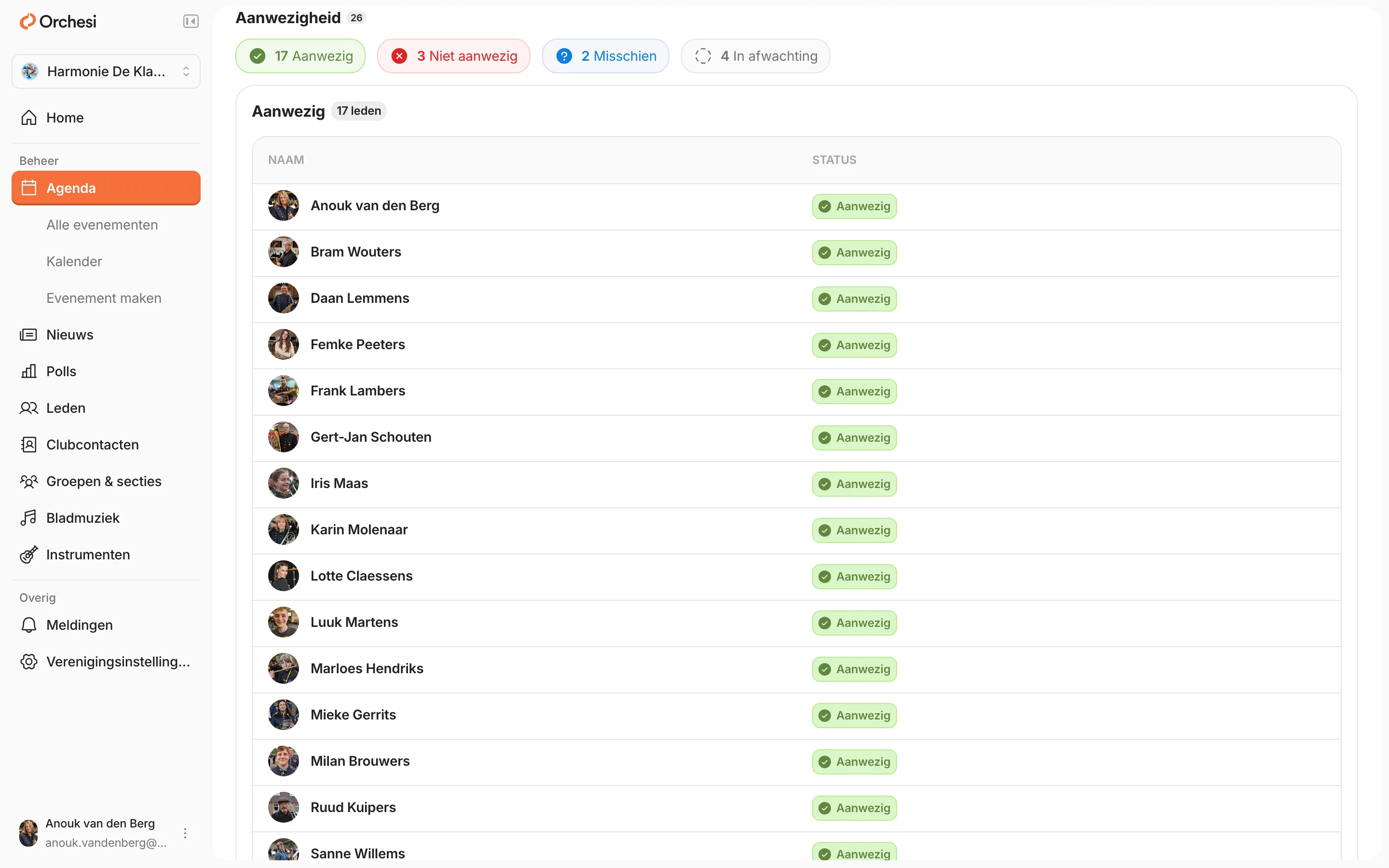The width and height of the screenshot is (1389, 868).
Task: Filter by 2 Misschien
Action: [x=606, y=55]
